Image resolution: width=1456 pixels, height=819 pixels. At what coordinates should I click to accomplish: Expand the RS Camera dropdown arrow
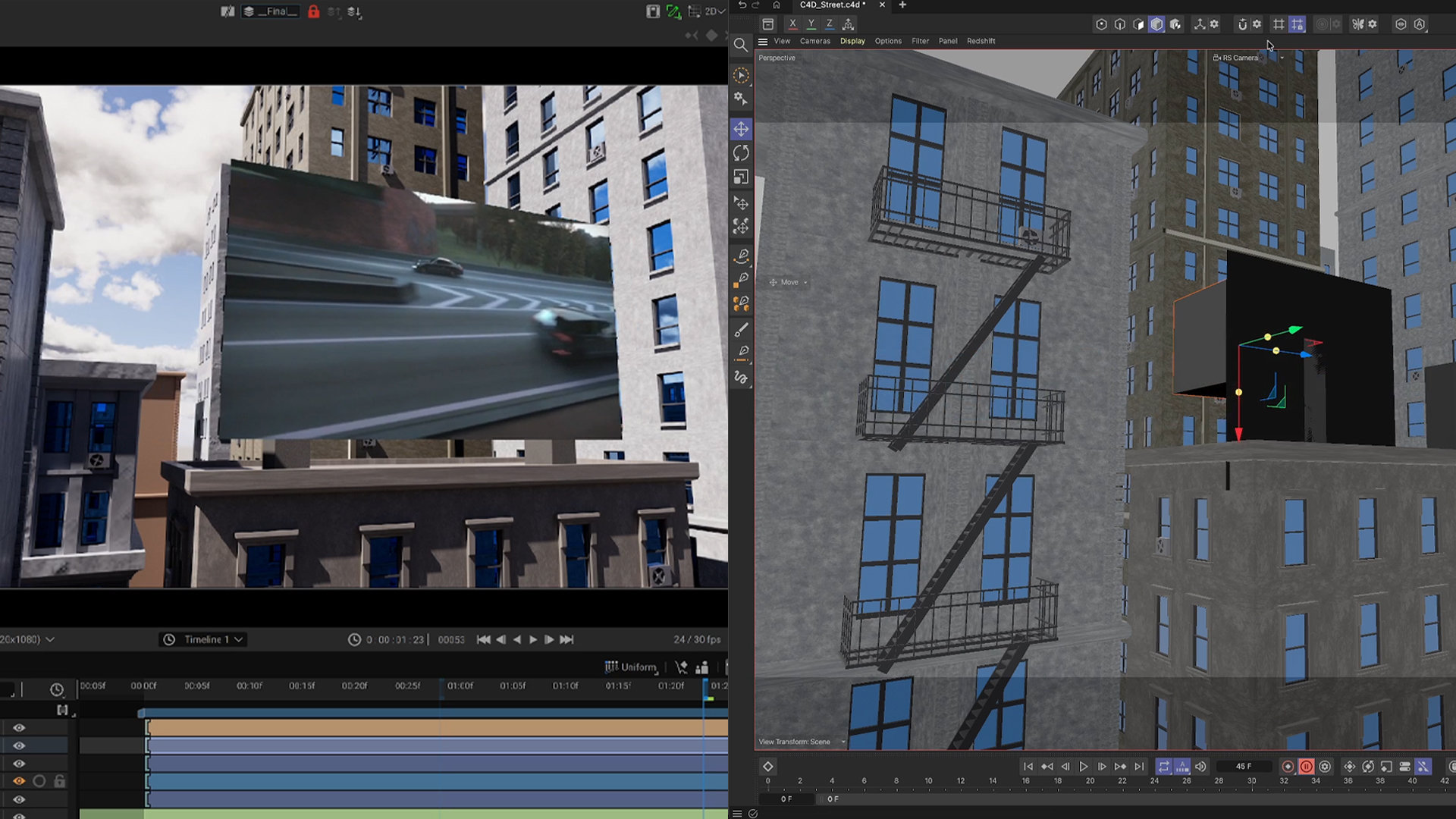[1282, 58]
